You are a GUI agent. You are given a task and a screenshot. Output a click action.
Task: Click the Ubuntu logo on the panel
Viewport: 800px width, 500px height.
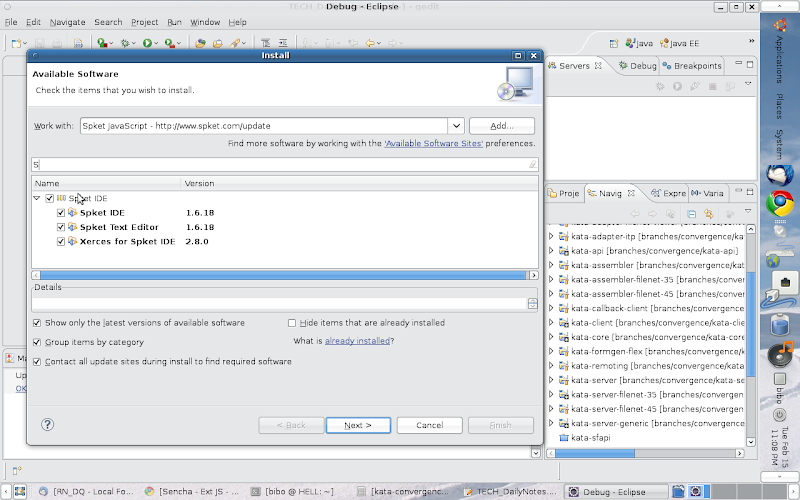(780, 24)
